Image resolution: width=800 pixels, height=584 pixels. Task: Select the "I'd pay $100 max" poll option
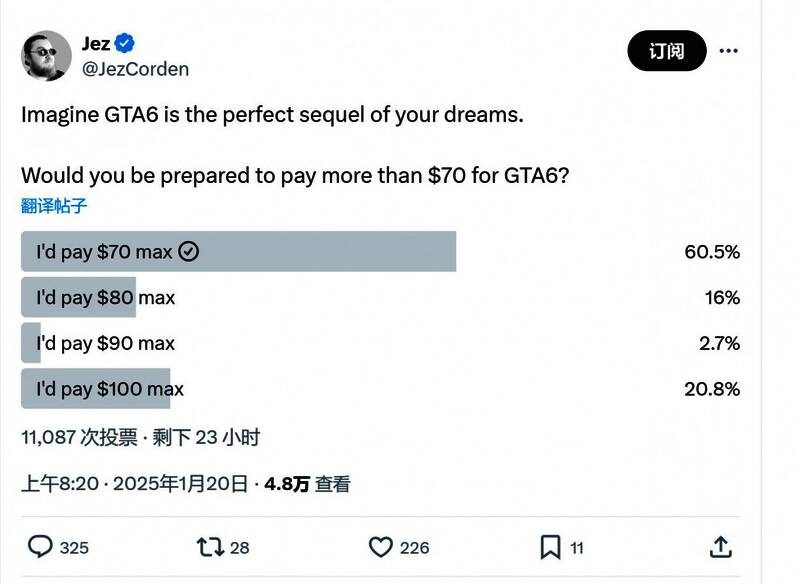click(x=110, y=389)
